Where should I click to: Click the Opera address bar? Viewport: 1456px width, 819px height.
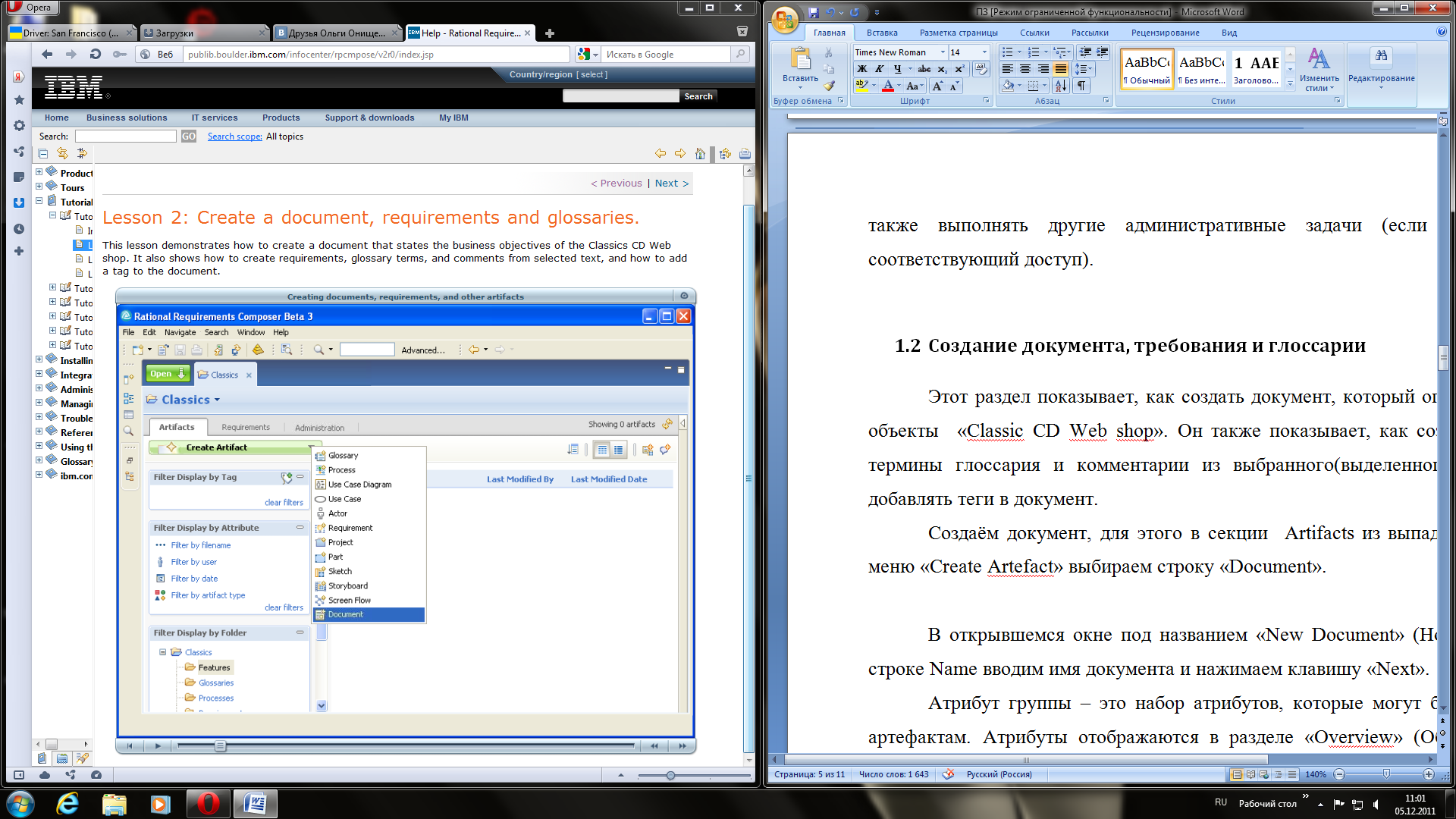[376, 54]
